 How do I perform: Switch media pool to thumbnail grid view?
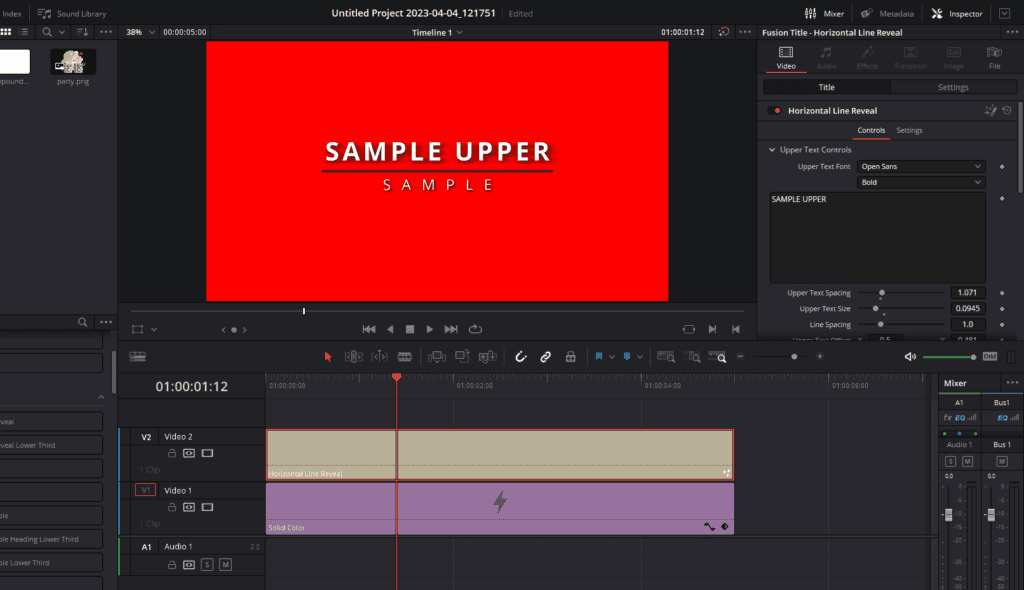point(6,32)
